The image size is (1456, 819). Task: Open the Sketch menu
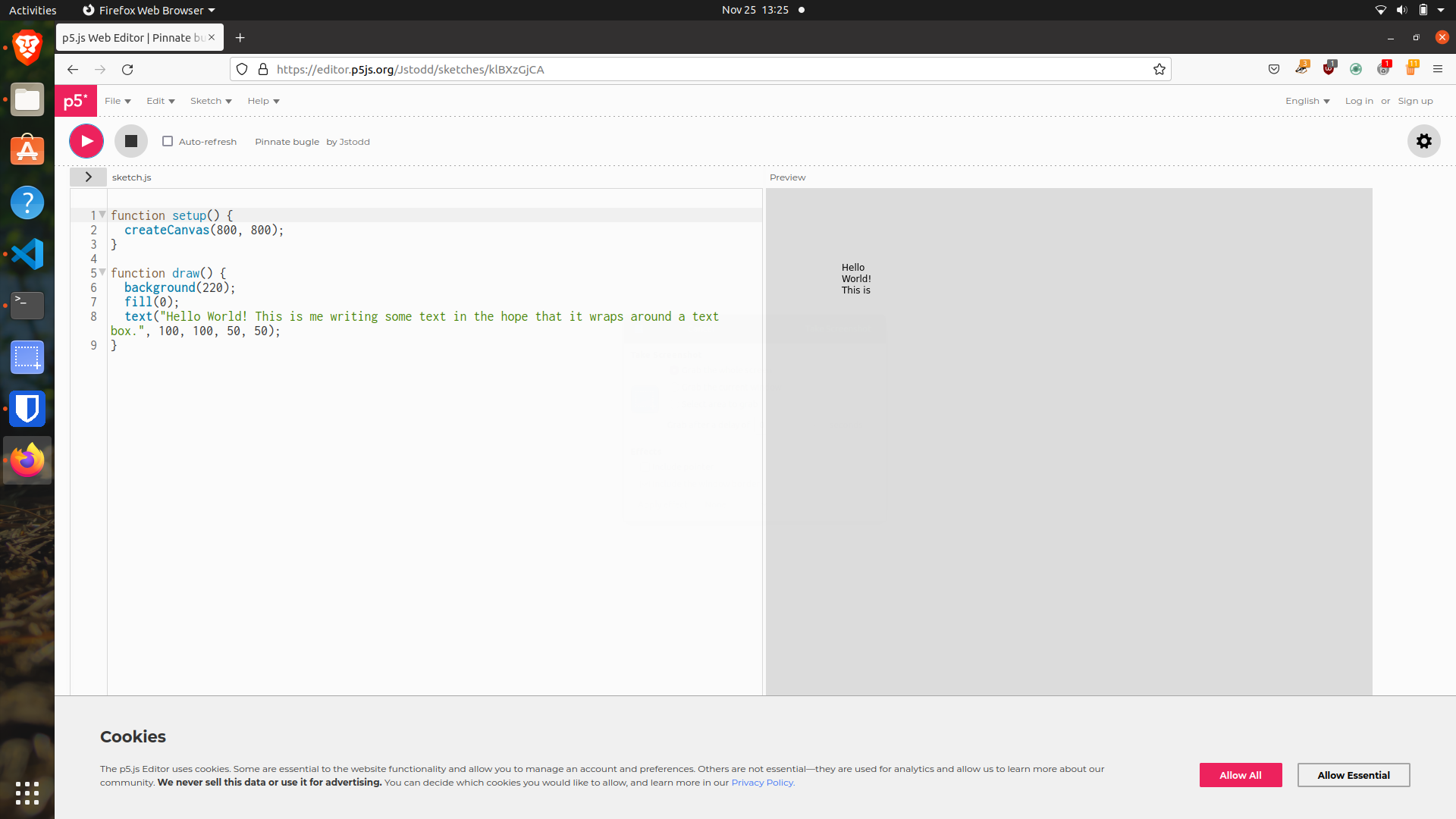tap(210, 100)
